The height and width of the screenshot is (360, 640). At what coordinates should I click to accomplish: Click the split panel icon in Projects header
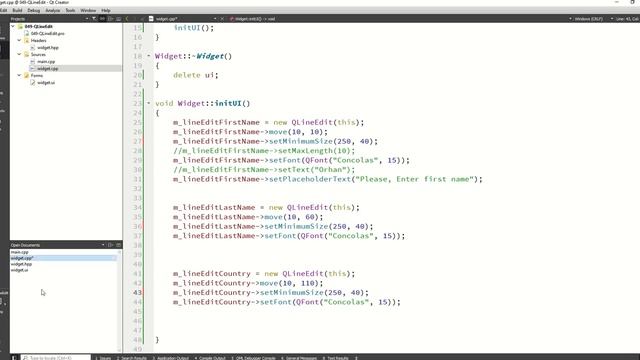[x=110, y=19]
